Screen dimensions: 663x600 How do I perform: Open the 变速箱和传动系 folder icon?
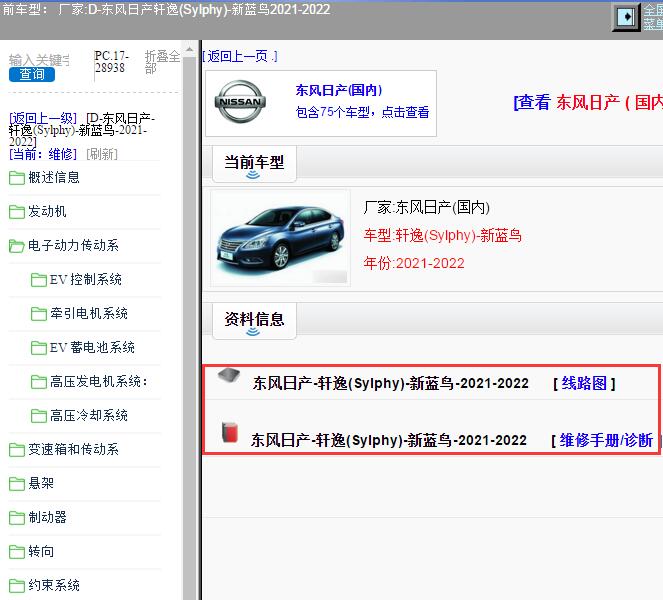point(17,449)
